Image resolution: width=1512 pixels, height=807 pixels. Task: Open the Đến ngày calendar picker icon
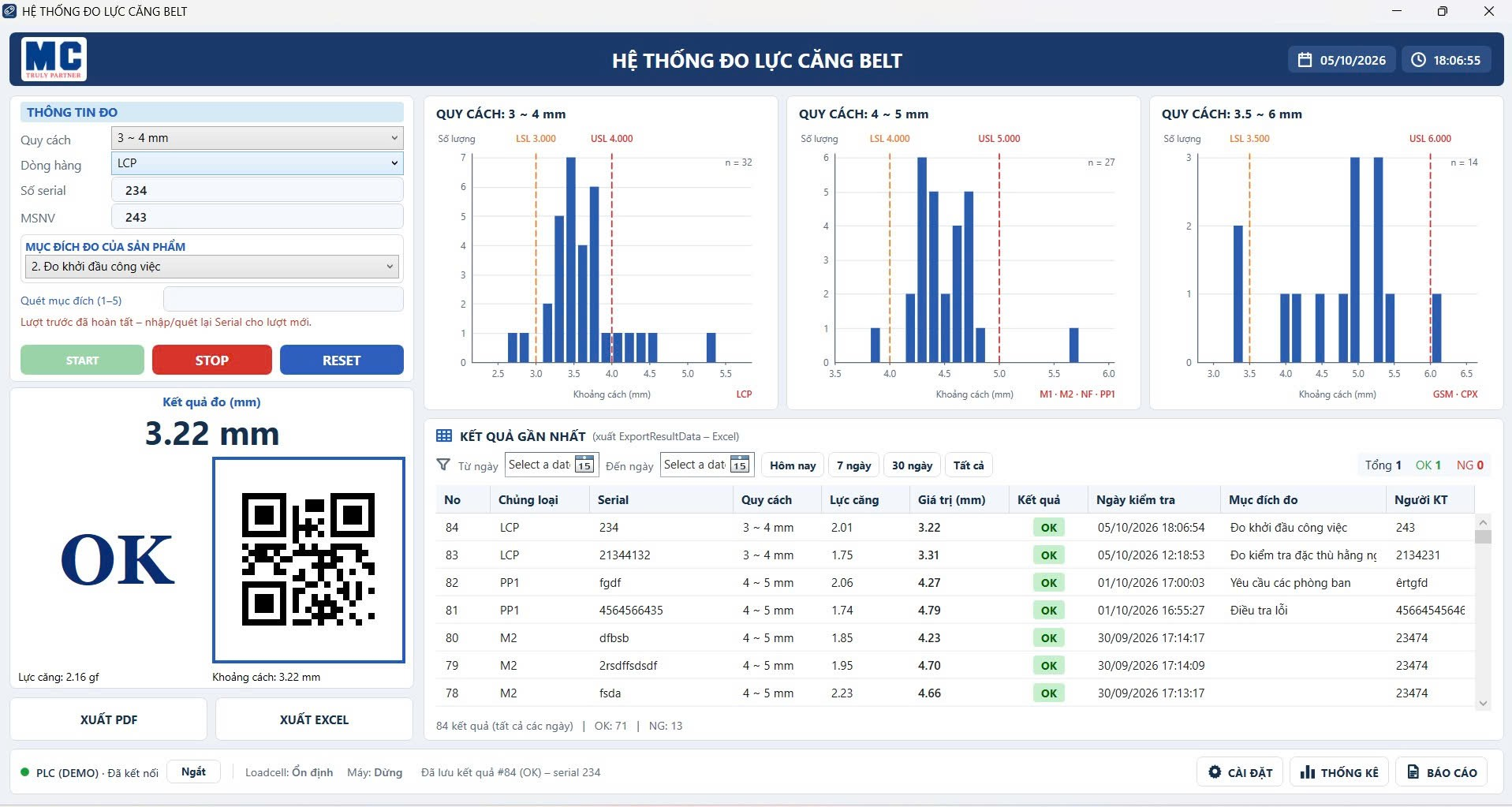[739, 465]
